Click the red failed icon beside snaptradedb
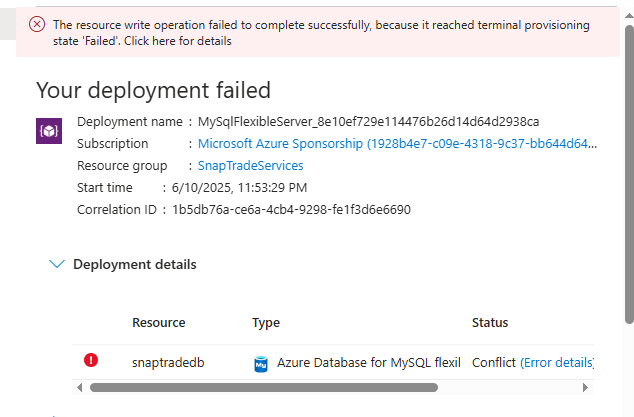The height and width of the screenshot is (417, 634). click(91, 361)
